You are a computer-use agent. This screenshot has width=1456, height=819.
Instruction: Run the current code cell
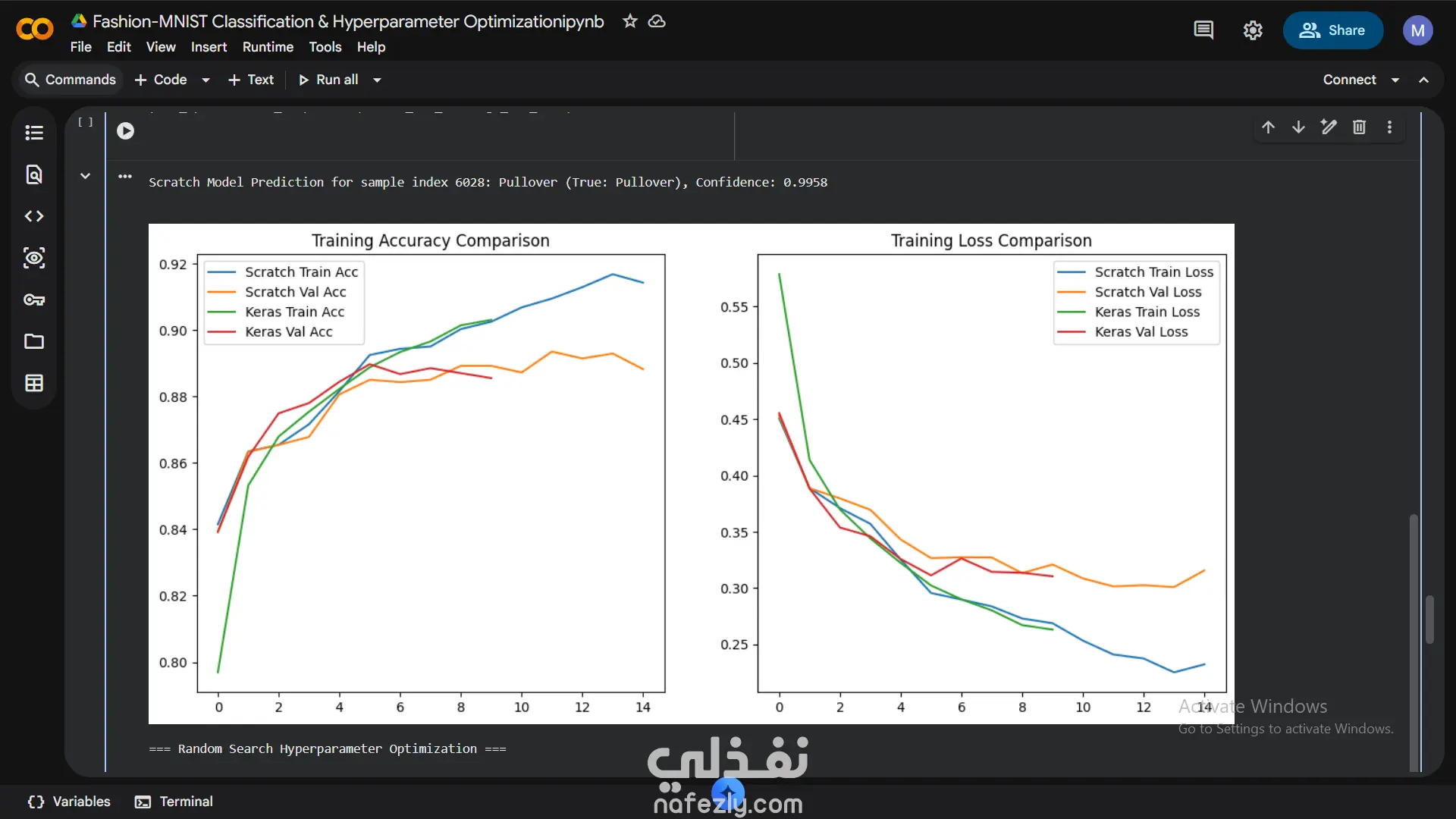coord(126,131)
